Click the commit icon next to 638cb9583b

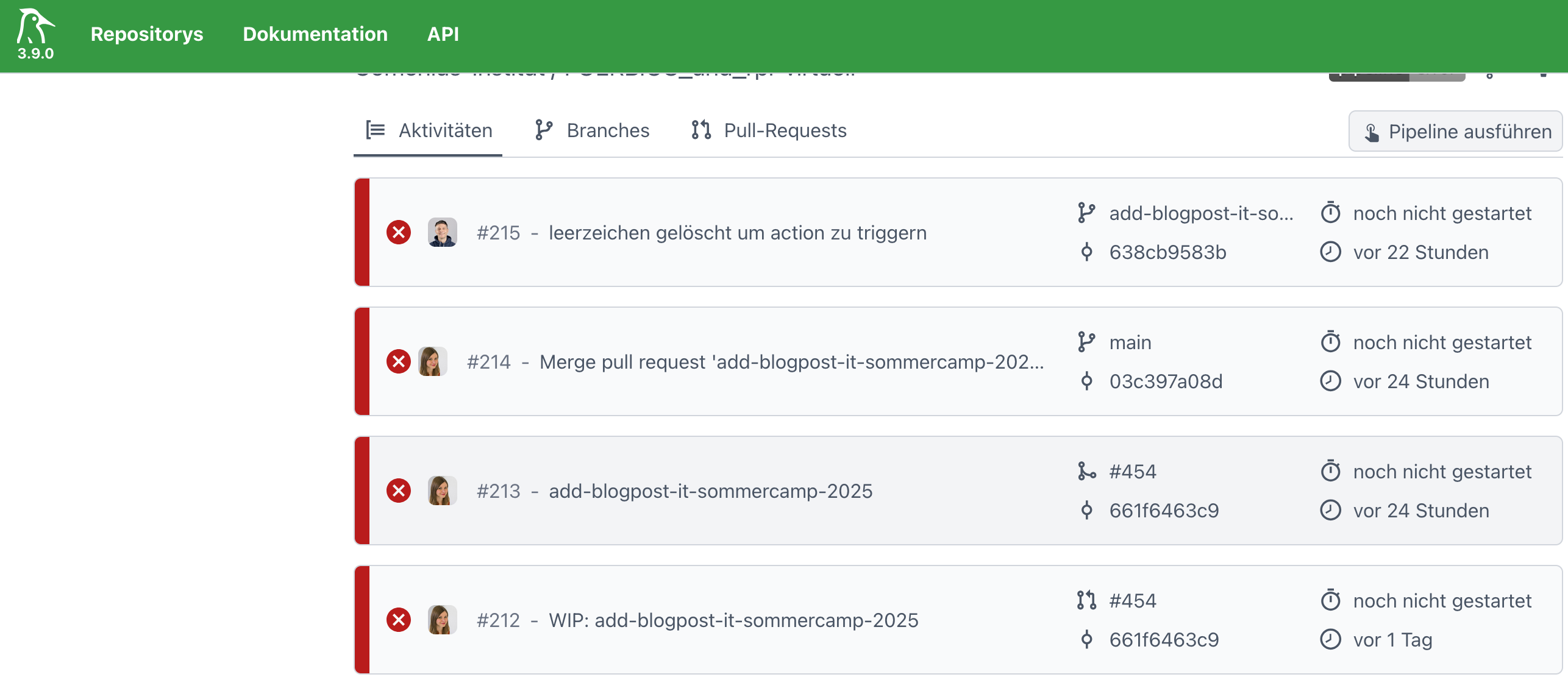(x=1086, y=252)
